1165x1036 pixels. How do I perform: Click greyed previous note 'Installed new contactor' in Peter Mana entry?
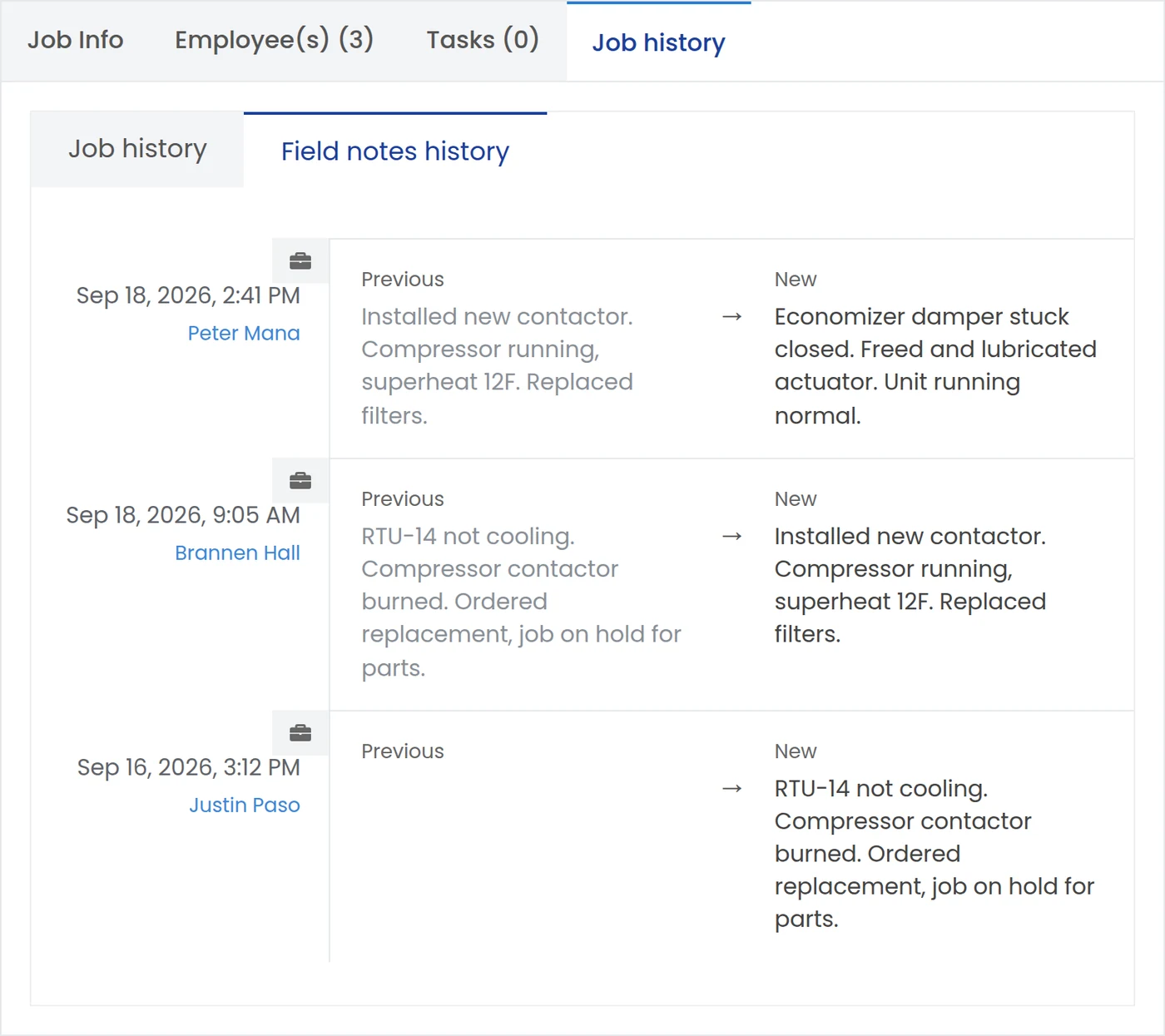click(x=497, y=365)
